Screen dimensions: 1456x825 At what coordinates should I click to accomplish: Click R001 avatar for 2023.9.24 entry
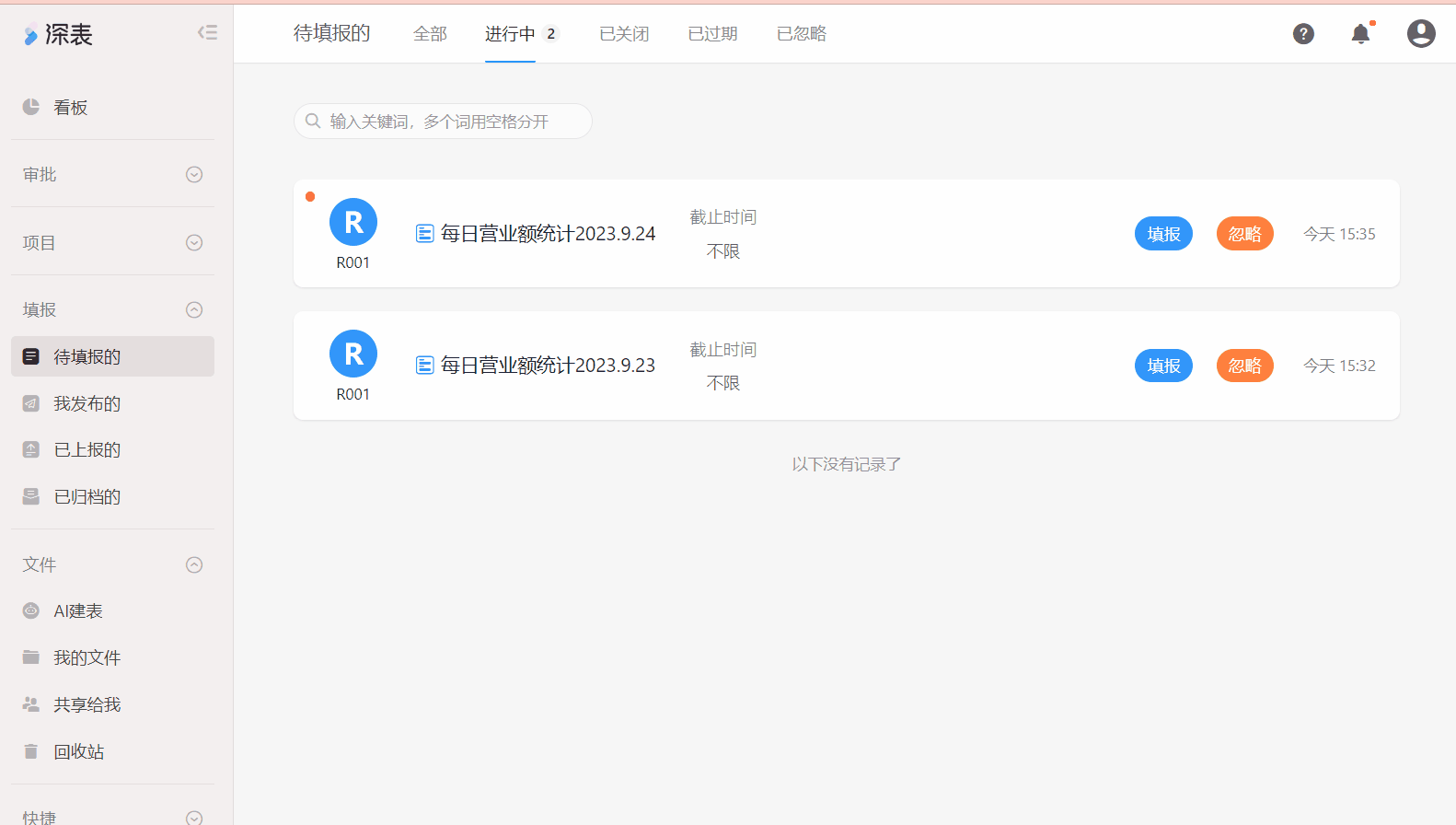click(x=353, y=222)
